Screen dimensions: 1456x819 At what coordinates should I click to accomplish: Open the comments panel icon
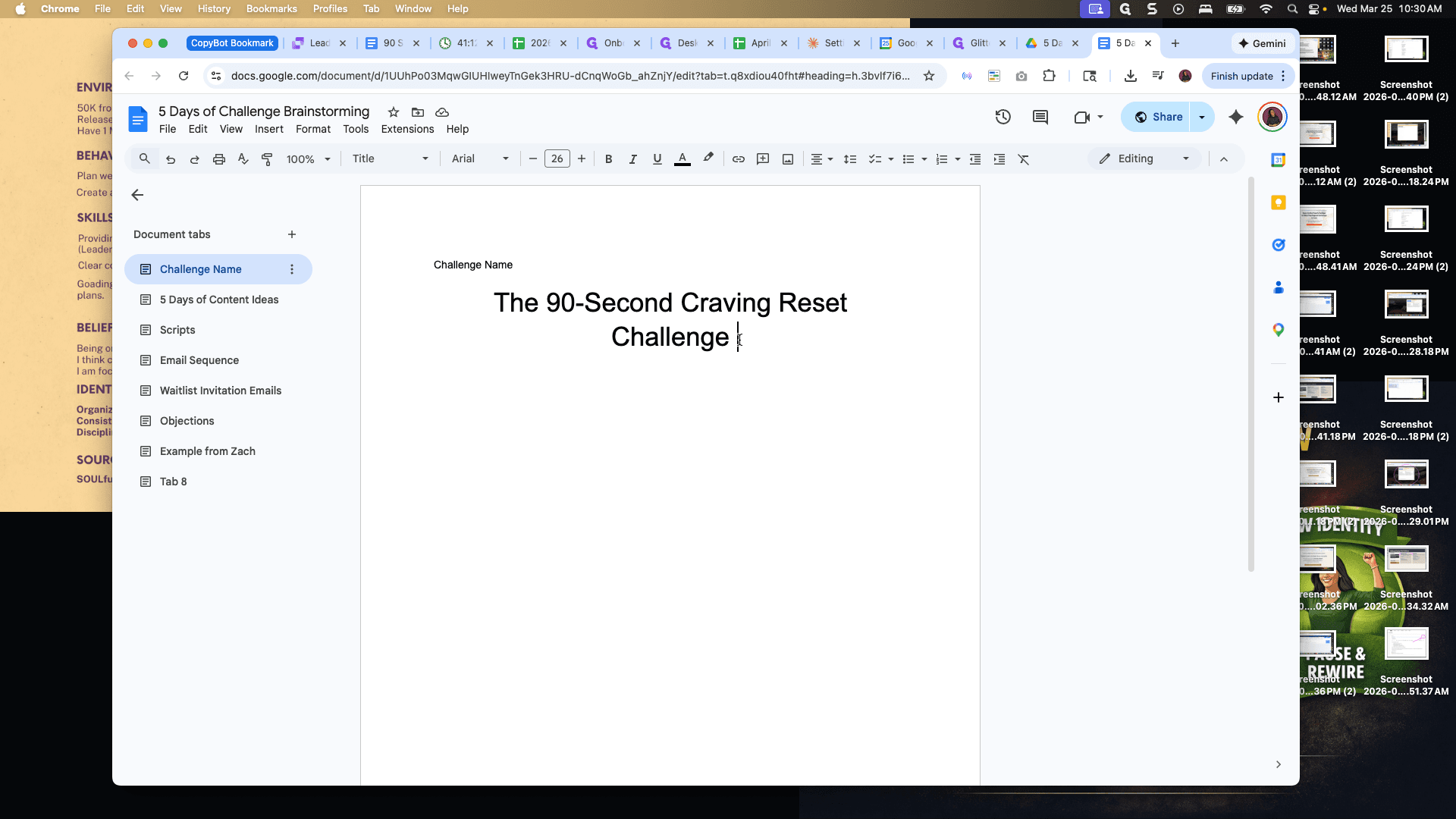1040,117
